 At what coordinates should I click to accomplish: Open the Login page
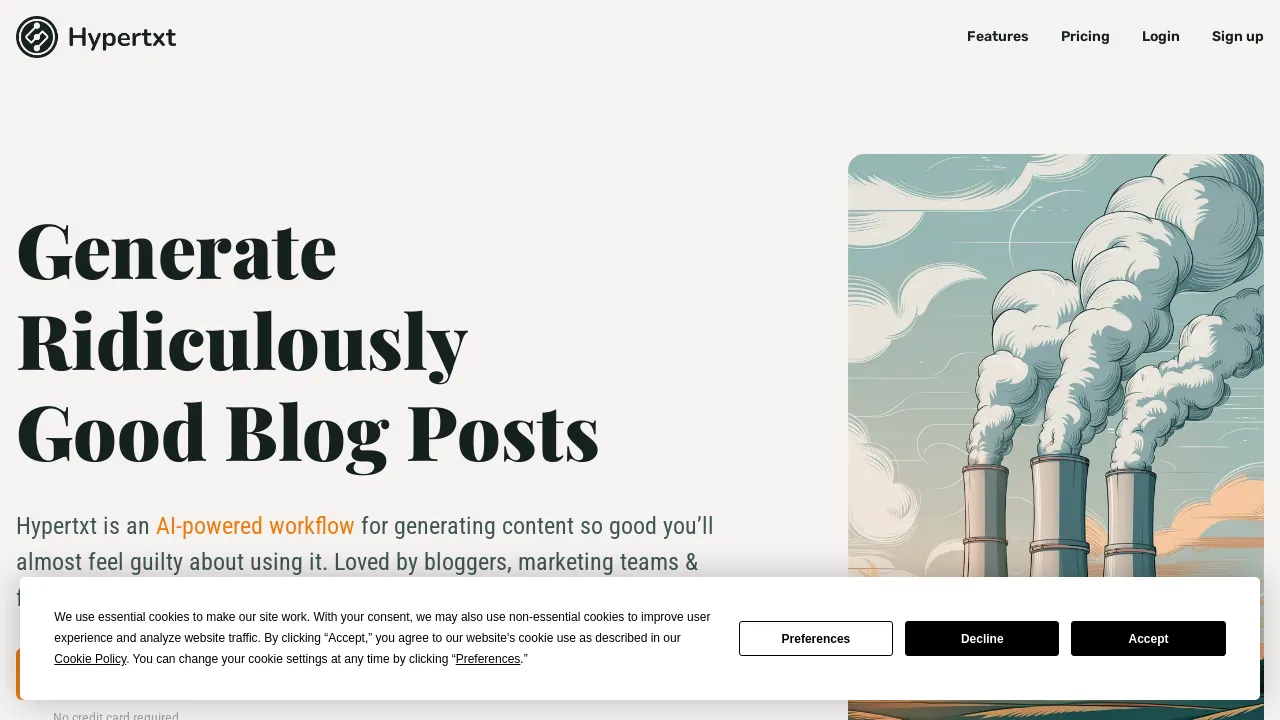tap(1160, 36)
